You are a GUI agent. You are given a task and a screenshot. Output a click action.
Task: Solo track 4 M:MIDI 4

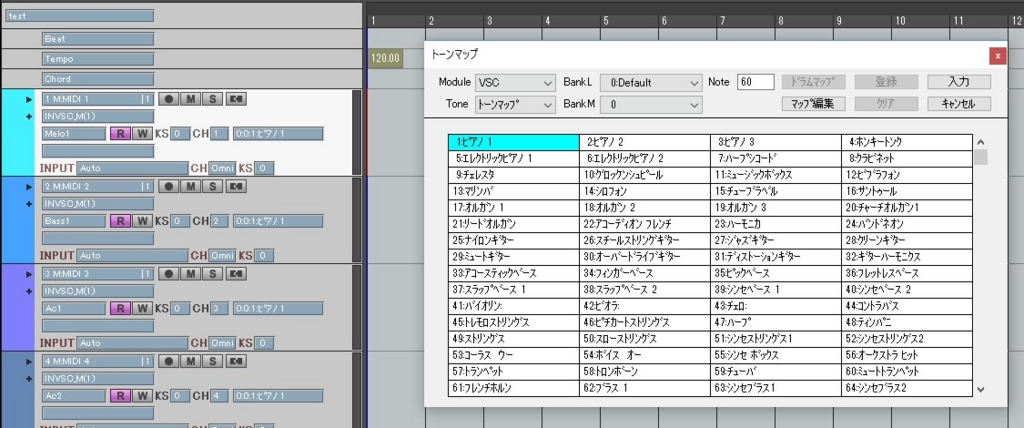212,361
